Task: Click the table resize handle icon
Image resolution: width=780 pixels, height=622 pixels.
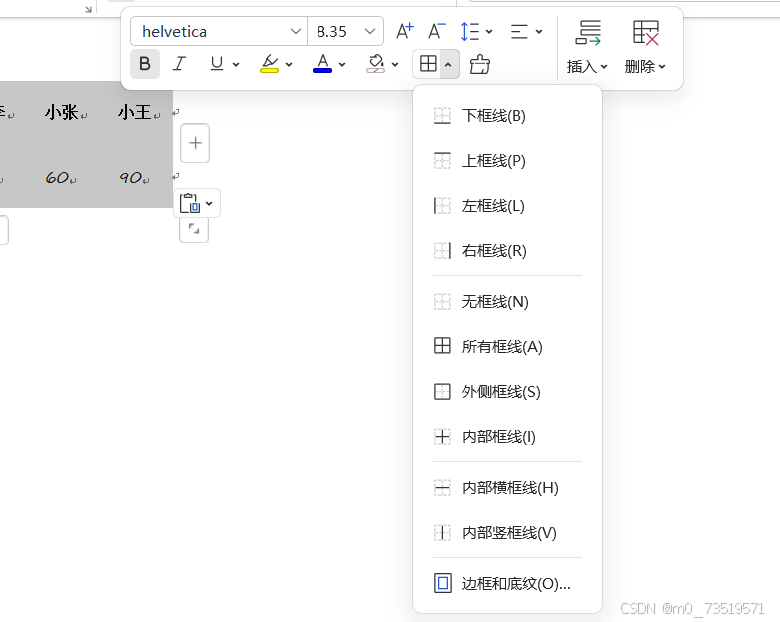Action: [x=194, y=229]
